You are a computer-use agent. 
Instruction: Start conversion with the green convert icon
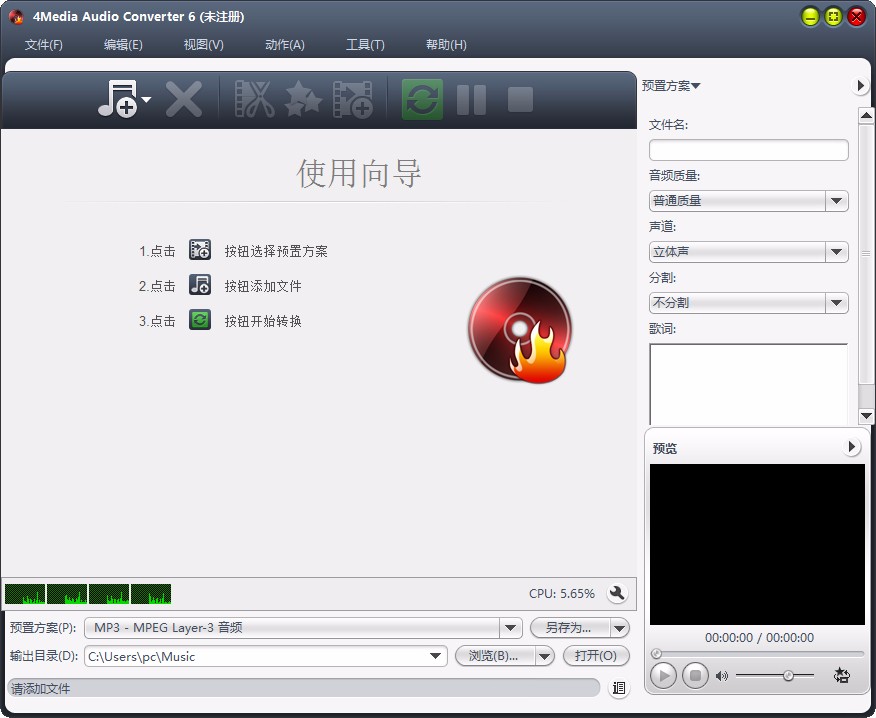(x=420, y=100)
